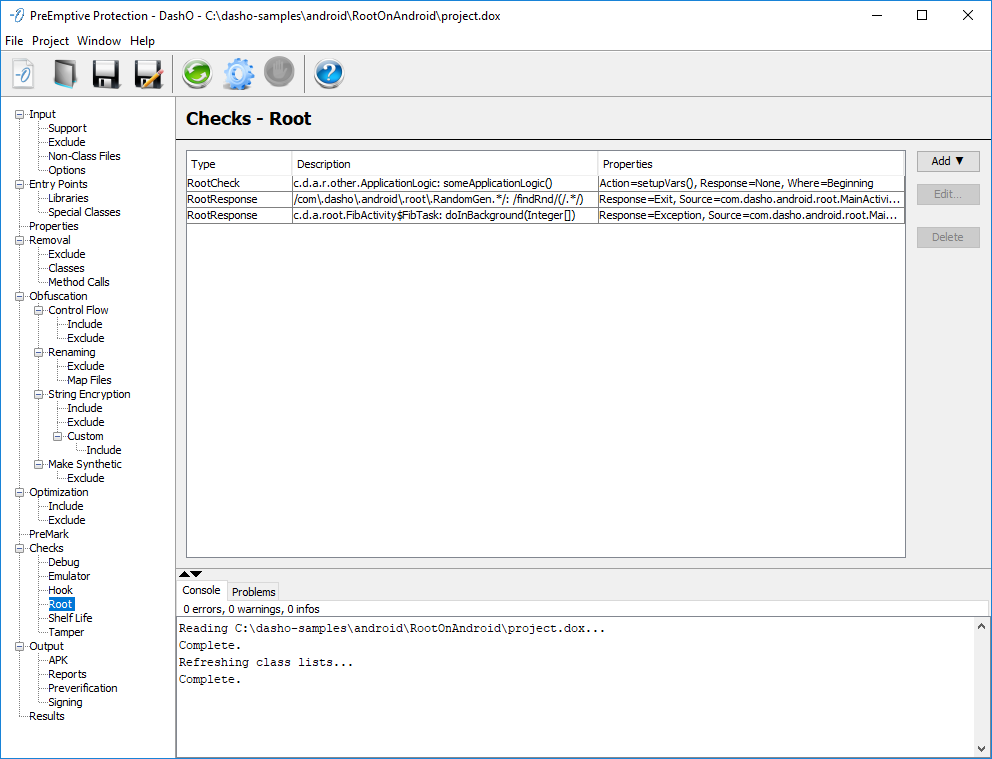Click the console panel collapse arrows
The height and width of the screenshot is (759, 992).
pyautogui.click(x=190, y=574)
